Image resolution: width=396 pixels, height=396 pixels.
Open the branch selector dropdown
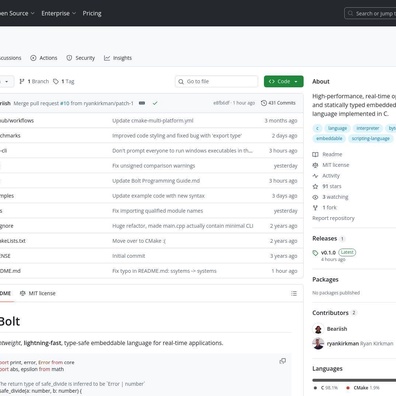[x=7, y=81]
